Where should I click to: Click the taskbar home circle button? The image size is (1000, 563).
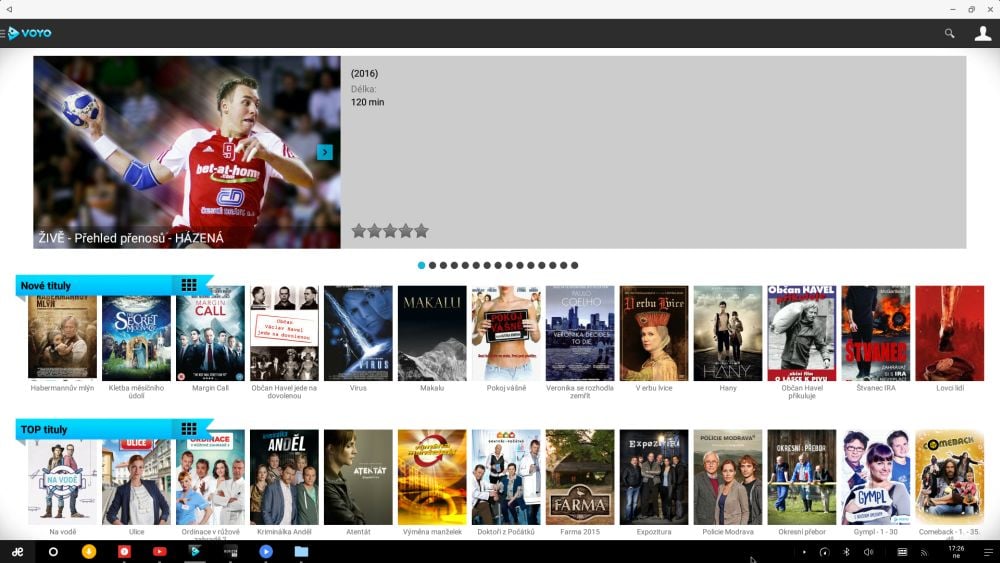coord(53,552)
